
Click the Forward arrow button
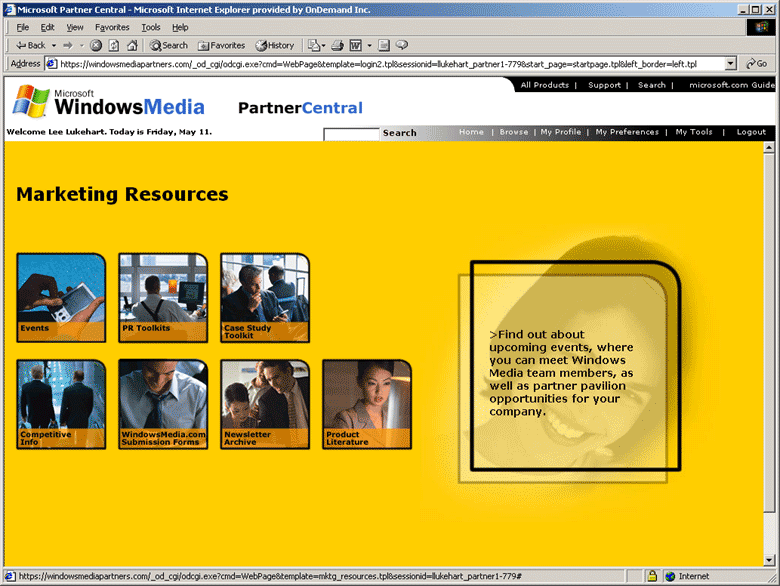68,45
